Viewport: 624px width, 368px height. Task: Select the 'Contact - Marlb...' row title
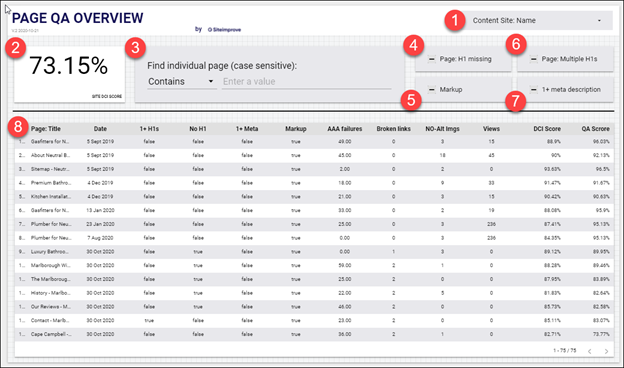50,320
